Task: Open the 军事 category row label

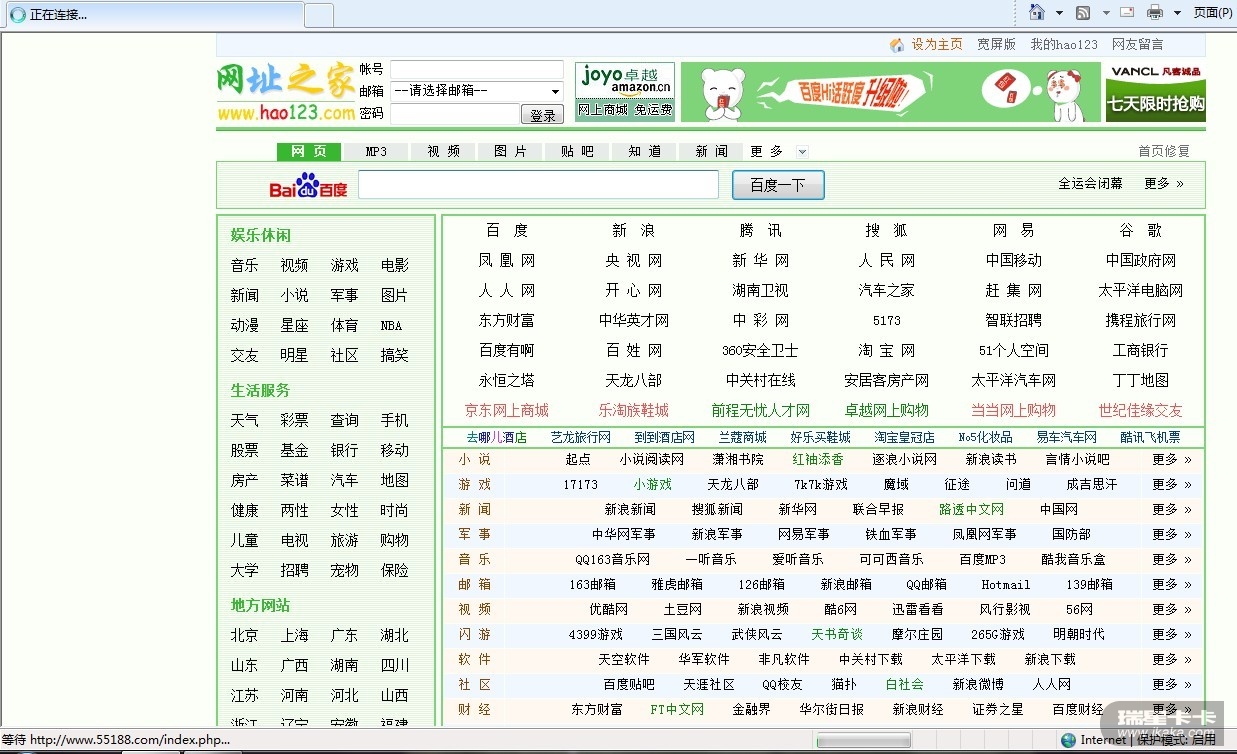Action: pos(475,534)
